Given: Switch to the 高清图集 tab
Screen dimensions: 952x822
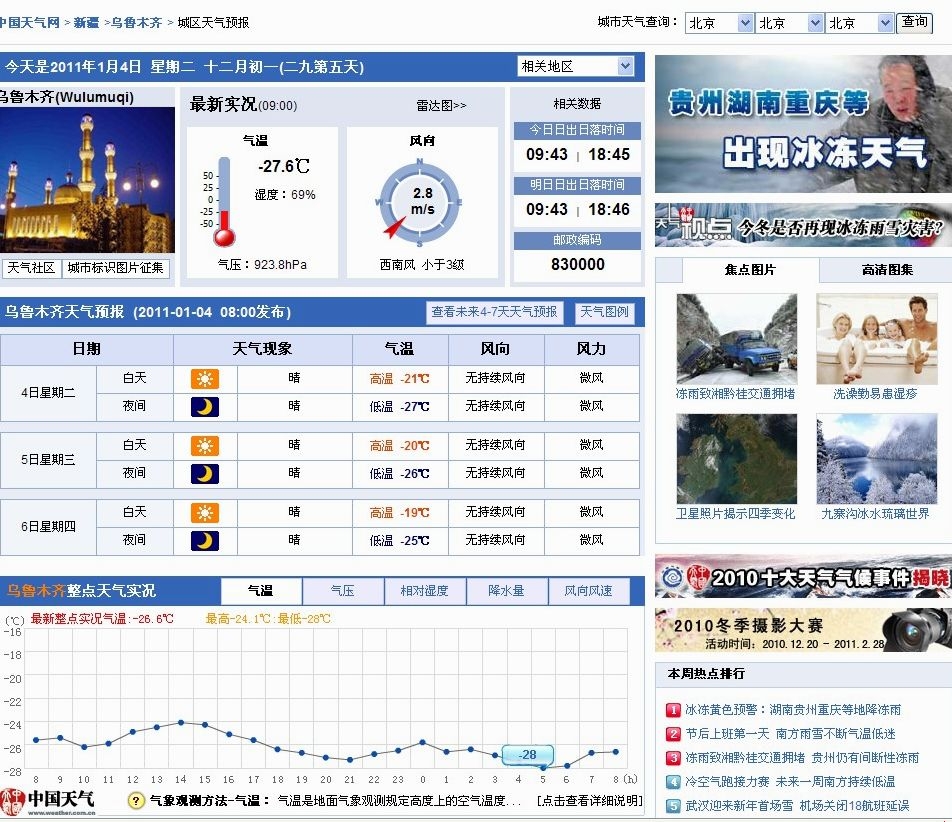Looking at the screenshot, I should point(887,270).
